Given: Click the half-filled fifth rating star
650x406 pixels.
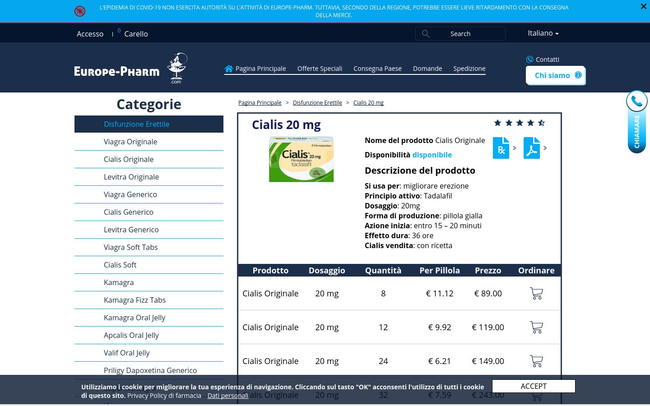Looking at the screenshot, I should (541, 123).
